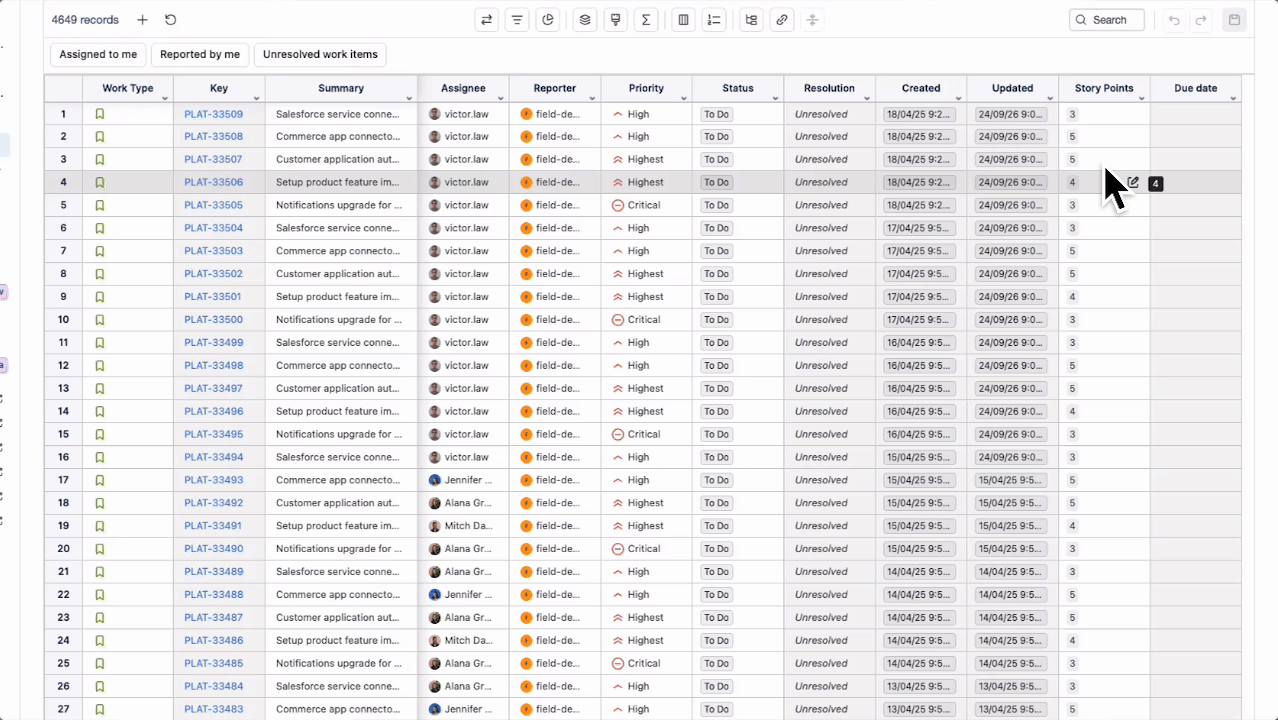Select row number 10 header
1278x720 pixels.
[63, 320]
